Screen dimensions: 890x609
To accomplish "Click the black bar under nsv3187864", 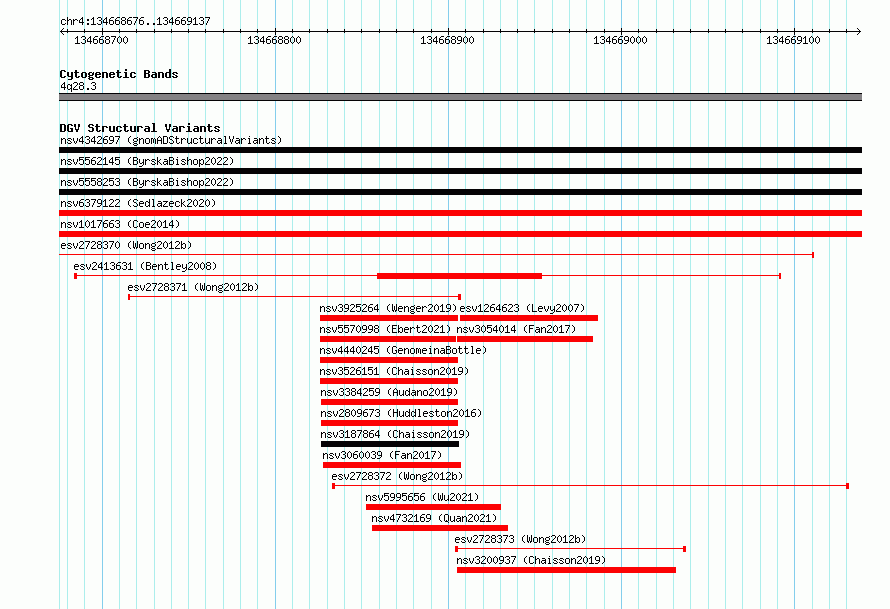I will (x=390, y=444).
